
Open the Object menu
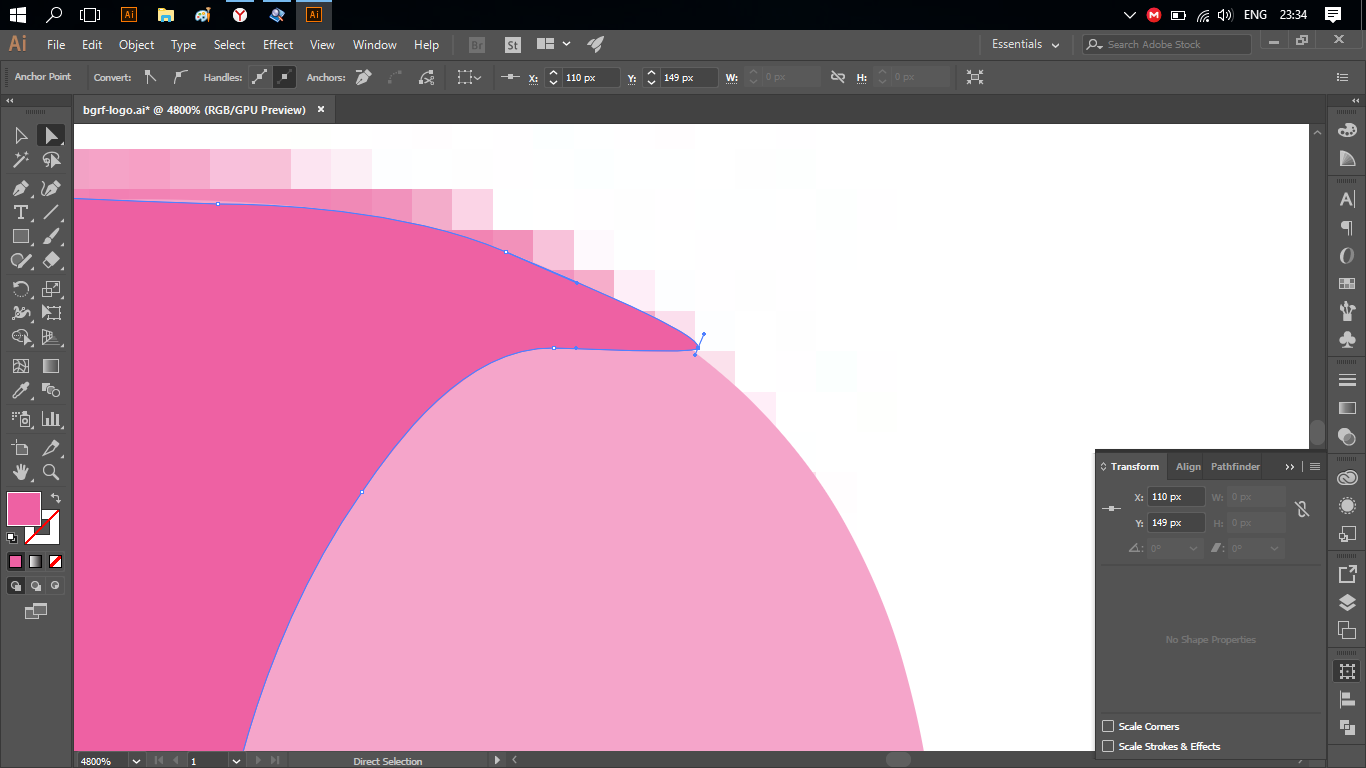pyautogui.click(x=137, y=45)
